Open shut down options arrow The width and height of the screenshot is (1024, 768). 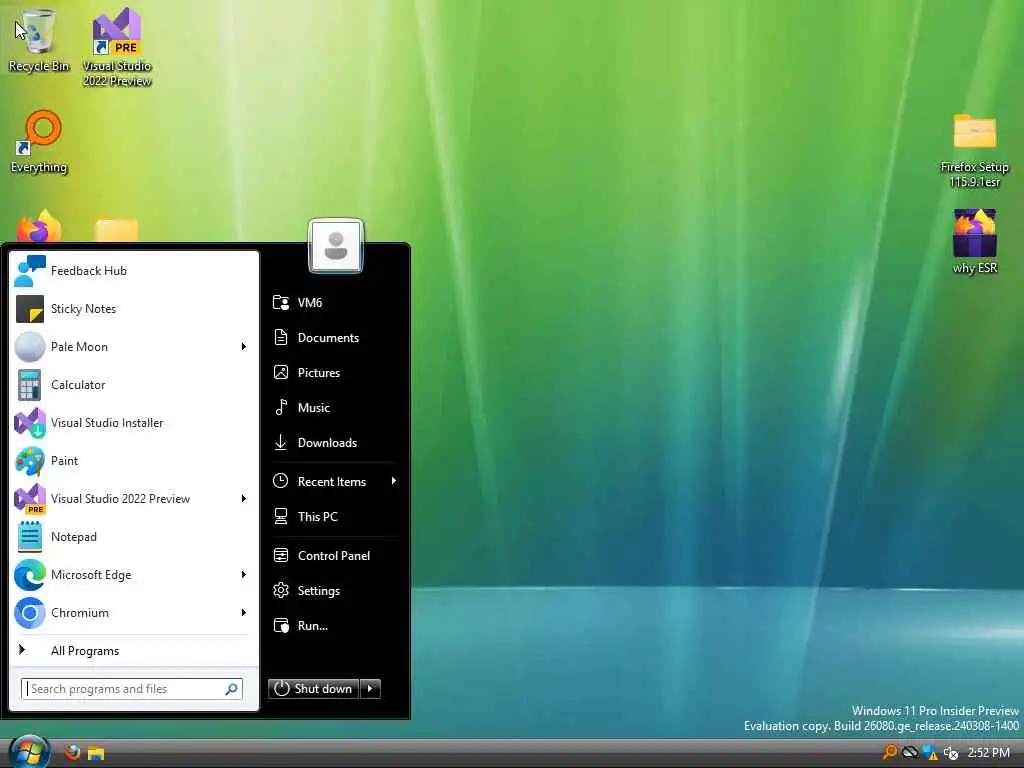[x=370, y=688]
